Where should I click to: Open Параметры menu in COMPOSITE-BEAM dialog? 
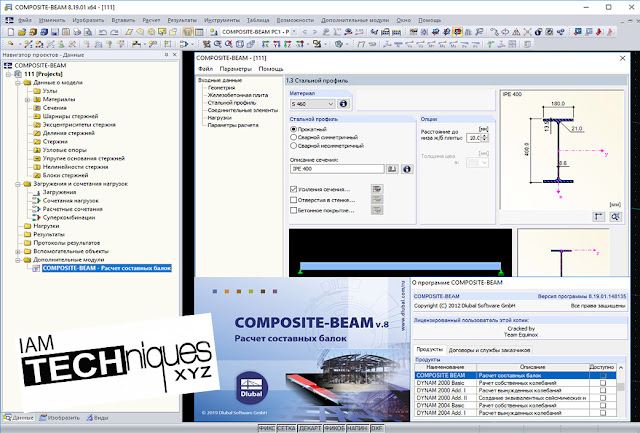[236, 69]
